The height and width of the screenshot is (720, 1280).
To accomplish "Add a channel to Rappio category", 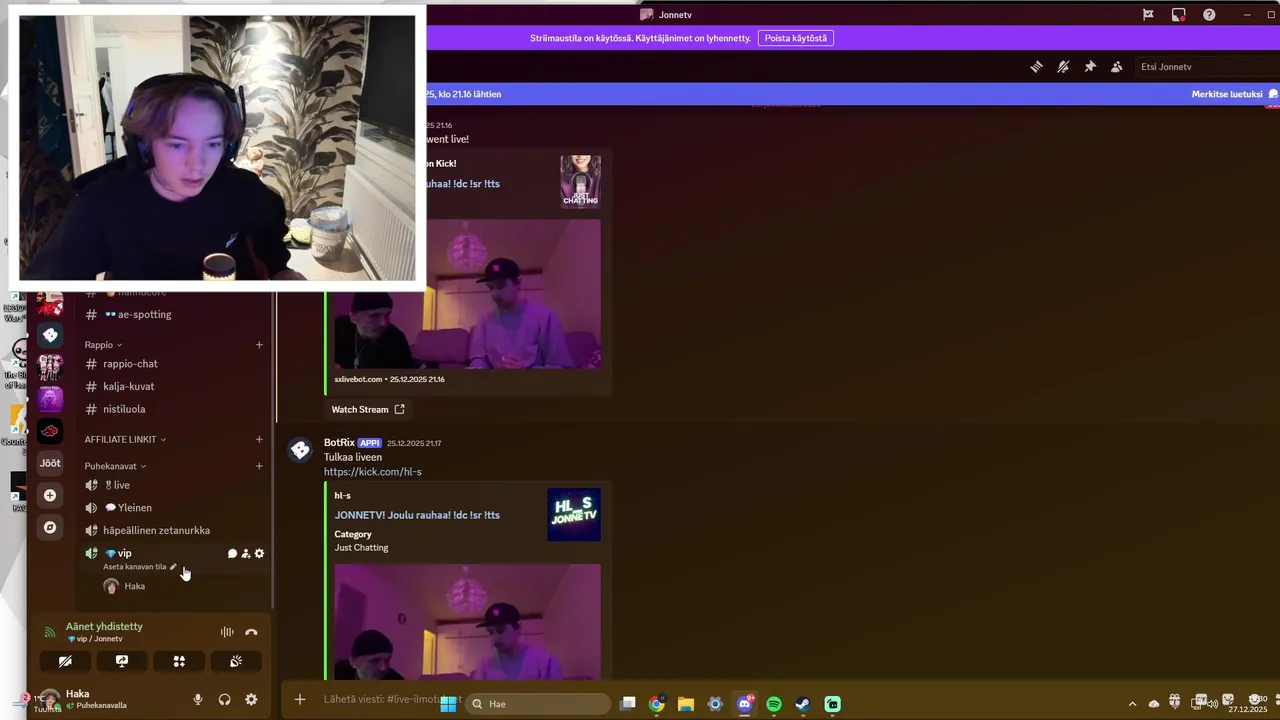I will [x=259, y=345].
